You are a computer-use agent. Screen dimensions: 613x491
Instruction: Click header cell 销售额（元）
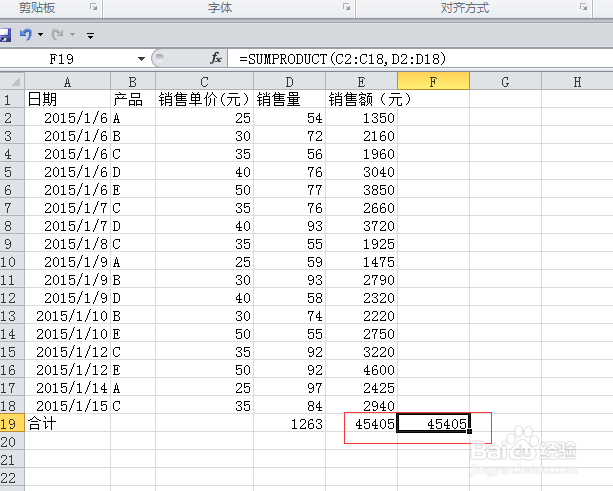tap(362, 99)
